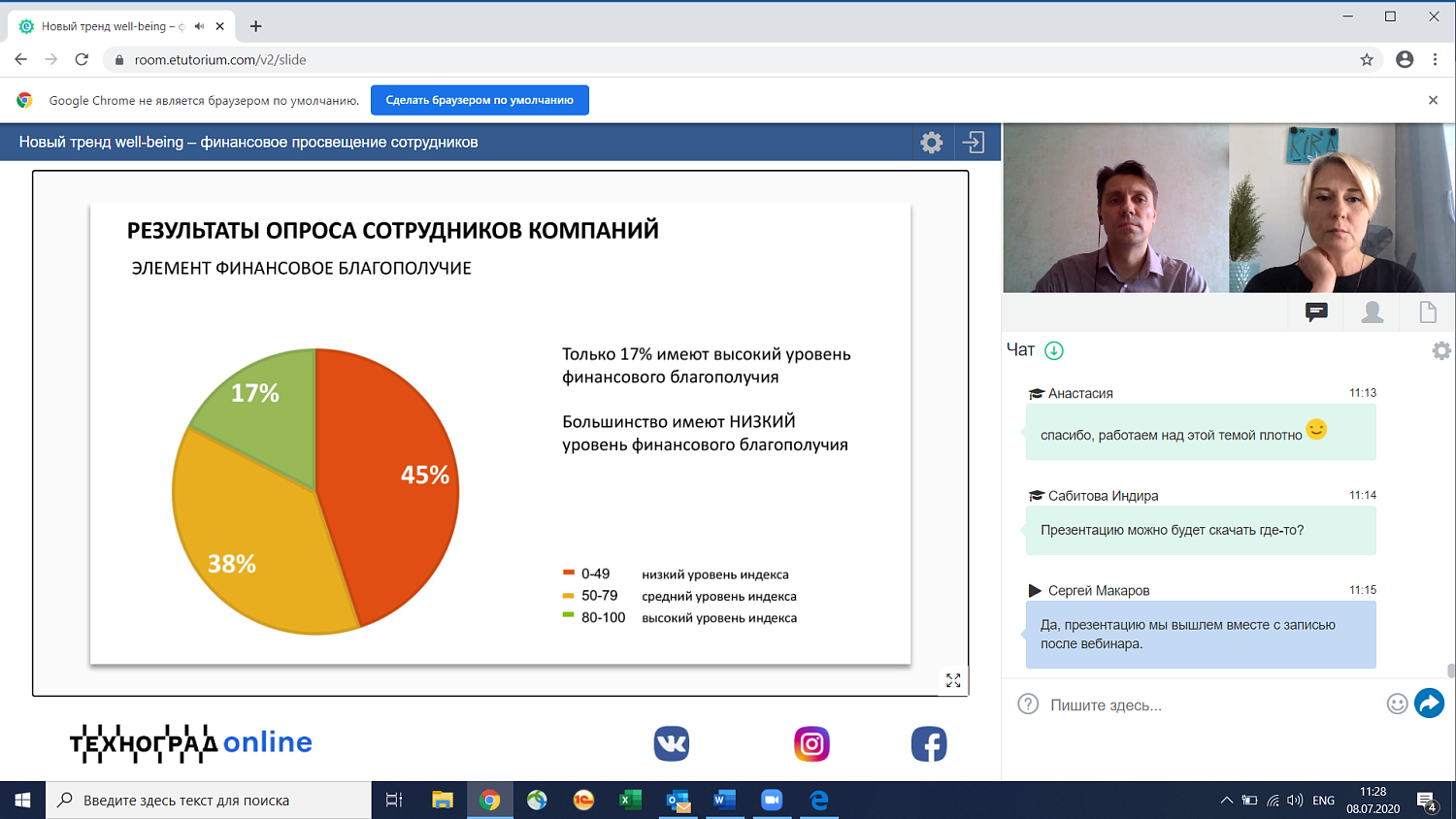This screenshot has width=1456, height=819.
Task: Open Chrome three-dot menu
Action: (1436, 59)
